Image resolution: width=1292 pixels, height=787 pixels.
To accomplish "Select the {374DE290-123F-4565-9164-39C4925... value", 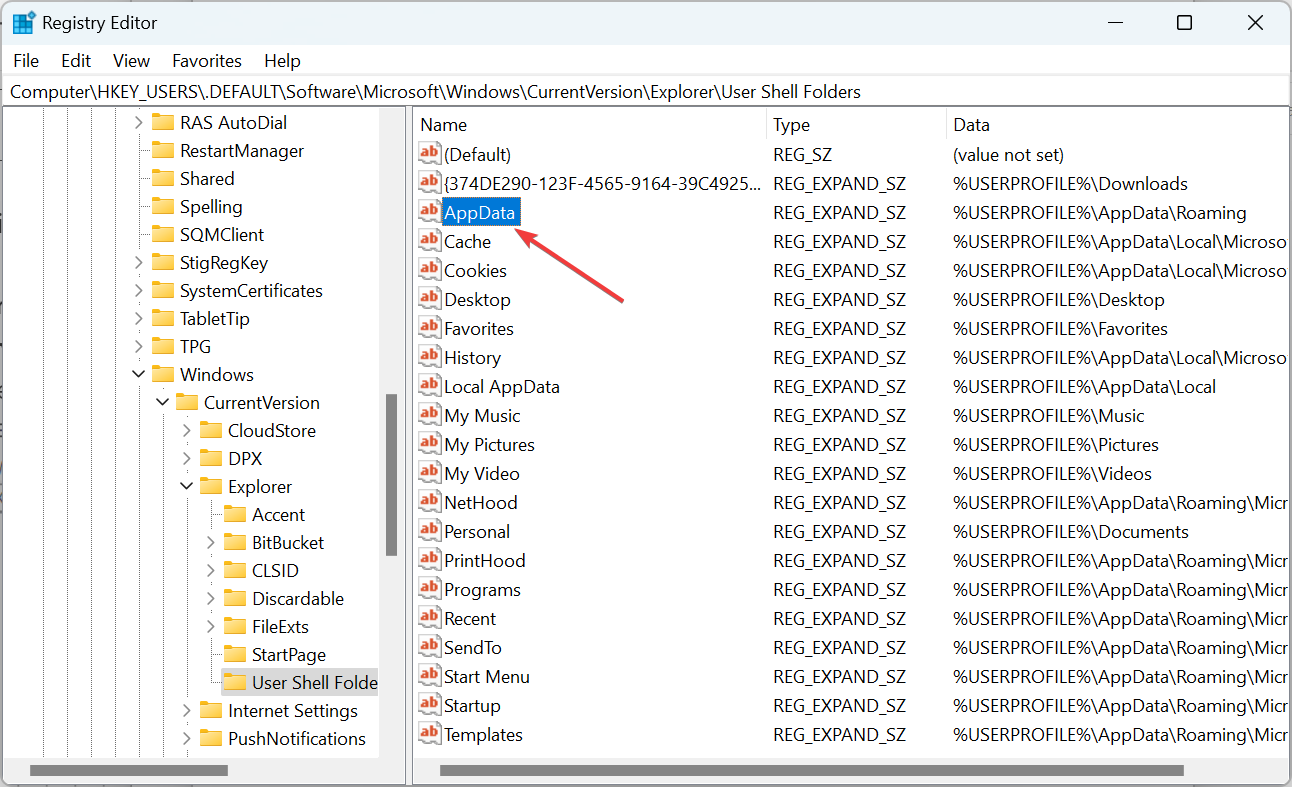I will tap(602, 183).
